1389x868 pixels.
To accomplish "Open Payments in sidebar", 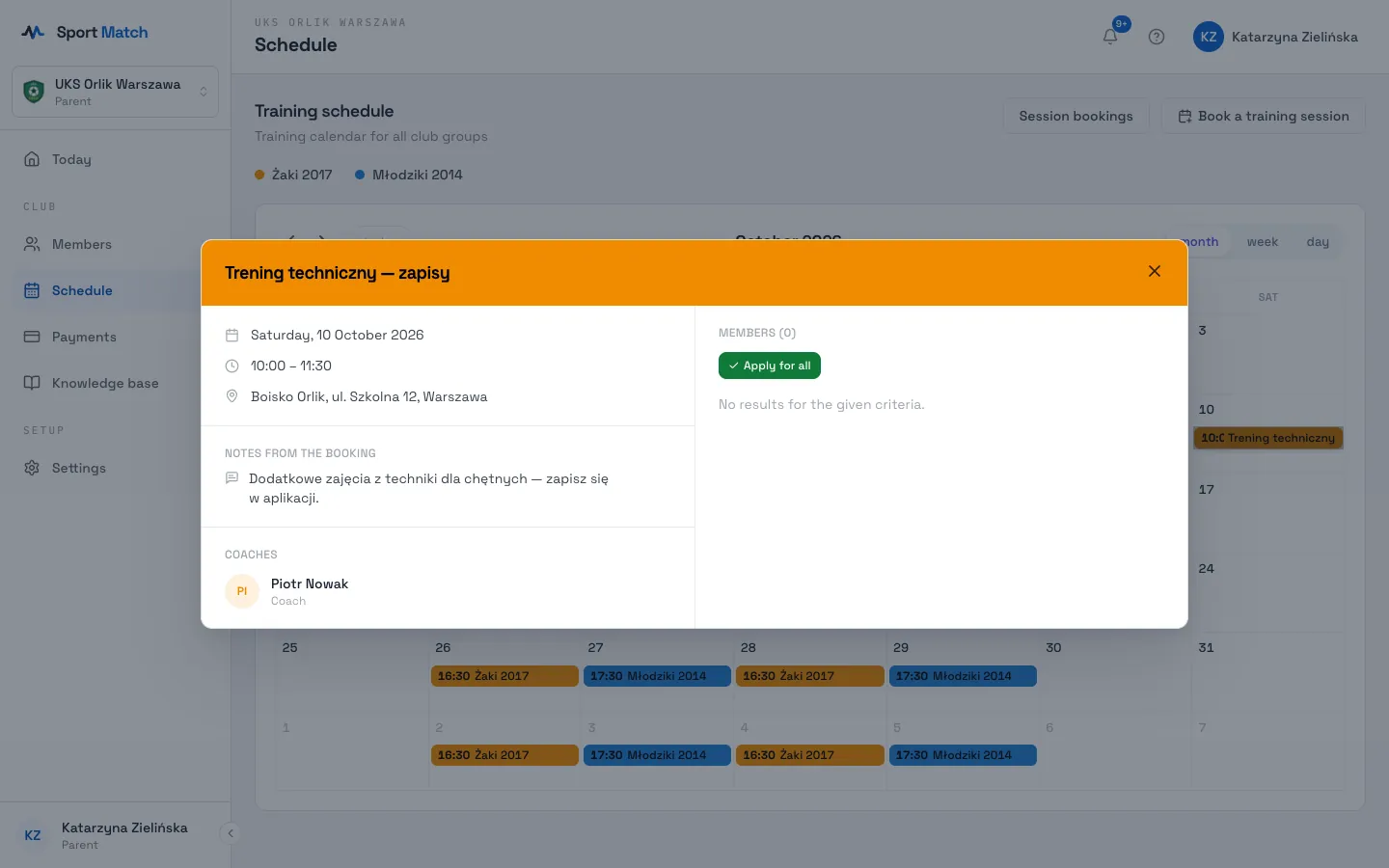I will click(x=116, y=337).
